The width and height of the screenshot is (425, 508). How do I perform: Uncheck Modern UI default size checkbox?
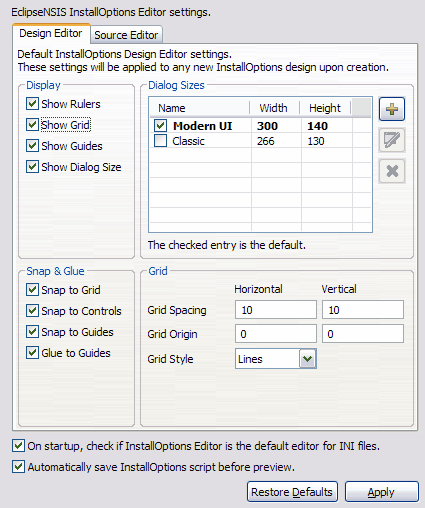pyautogui.click(x=160, y=126)
